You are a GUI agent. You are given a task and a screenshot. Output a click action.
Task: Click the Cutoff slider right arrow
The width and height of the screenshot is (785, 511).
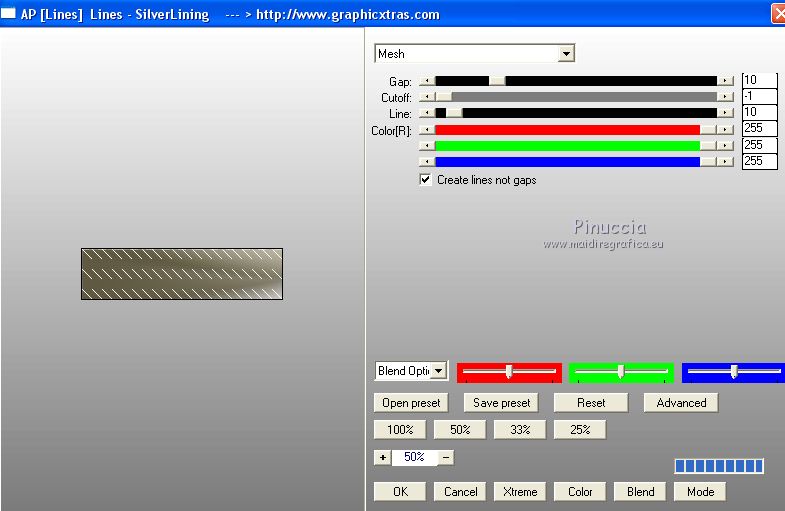725,97
